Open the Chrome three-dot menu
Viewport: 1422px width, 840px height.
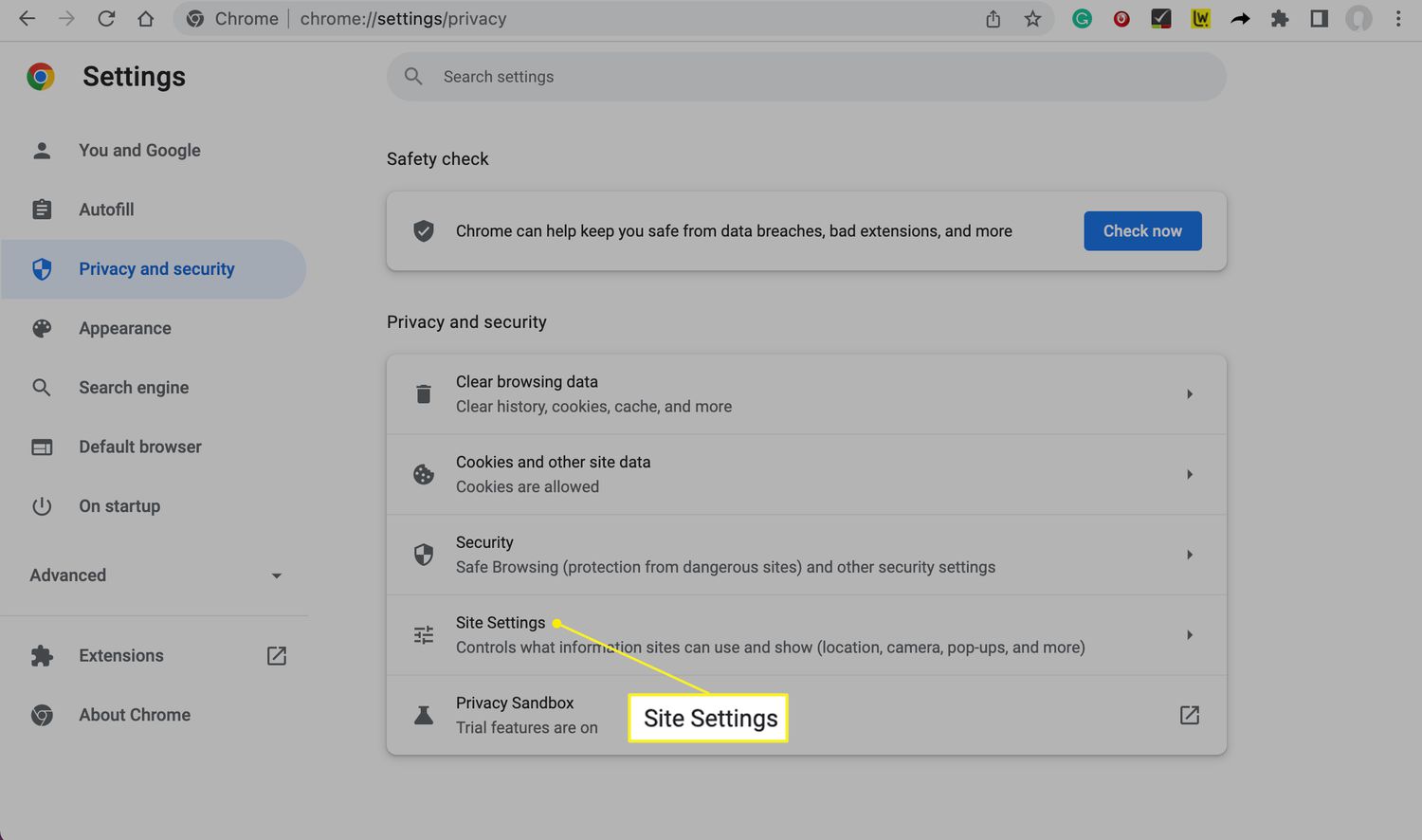pos(1397,18)
